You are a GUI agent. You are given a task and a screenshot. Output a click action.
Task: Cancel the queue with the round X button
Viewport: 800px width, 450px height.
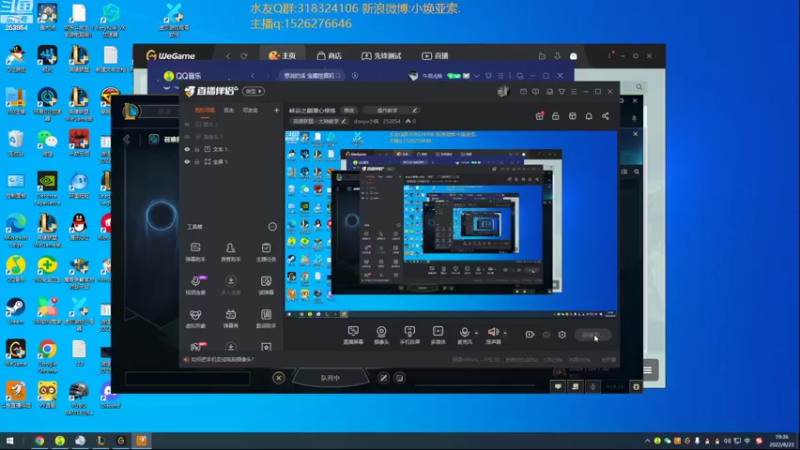279,378
